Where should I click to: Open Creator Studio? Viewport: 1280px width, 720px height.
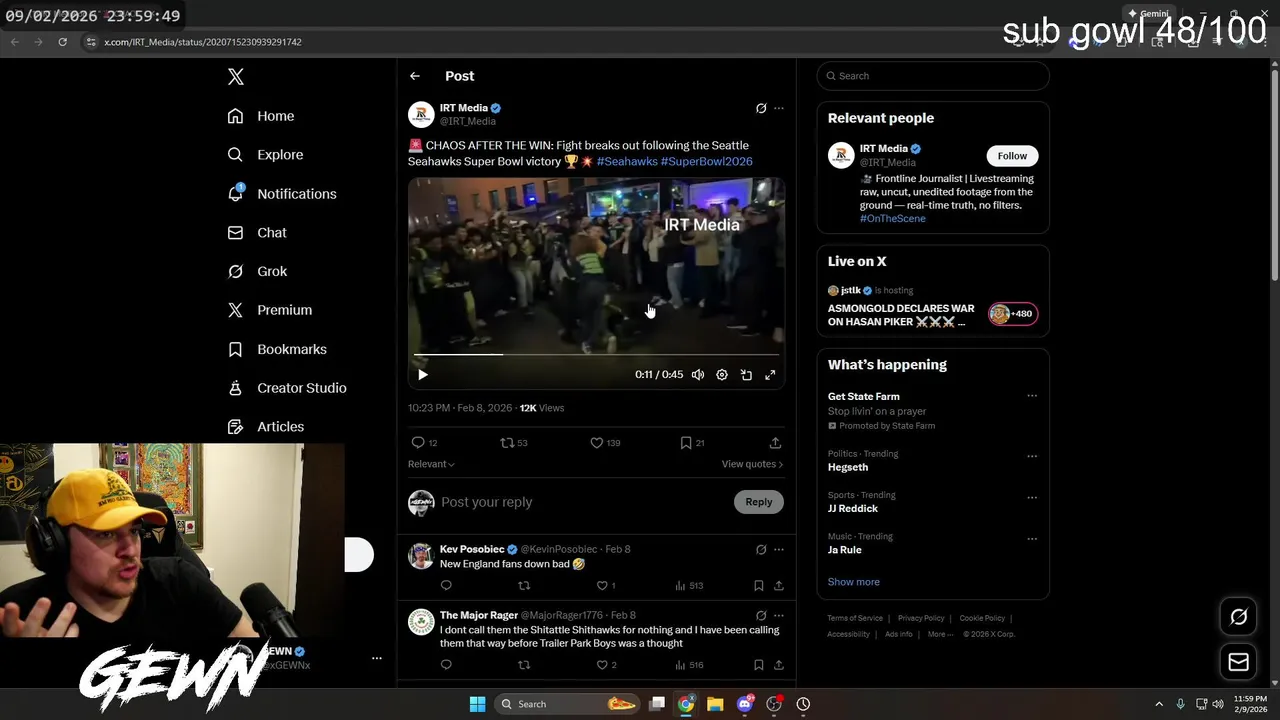pyautogui.click(x=287, y=388)
